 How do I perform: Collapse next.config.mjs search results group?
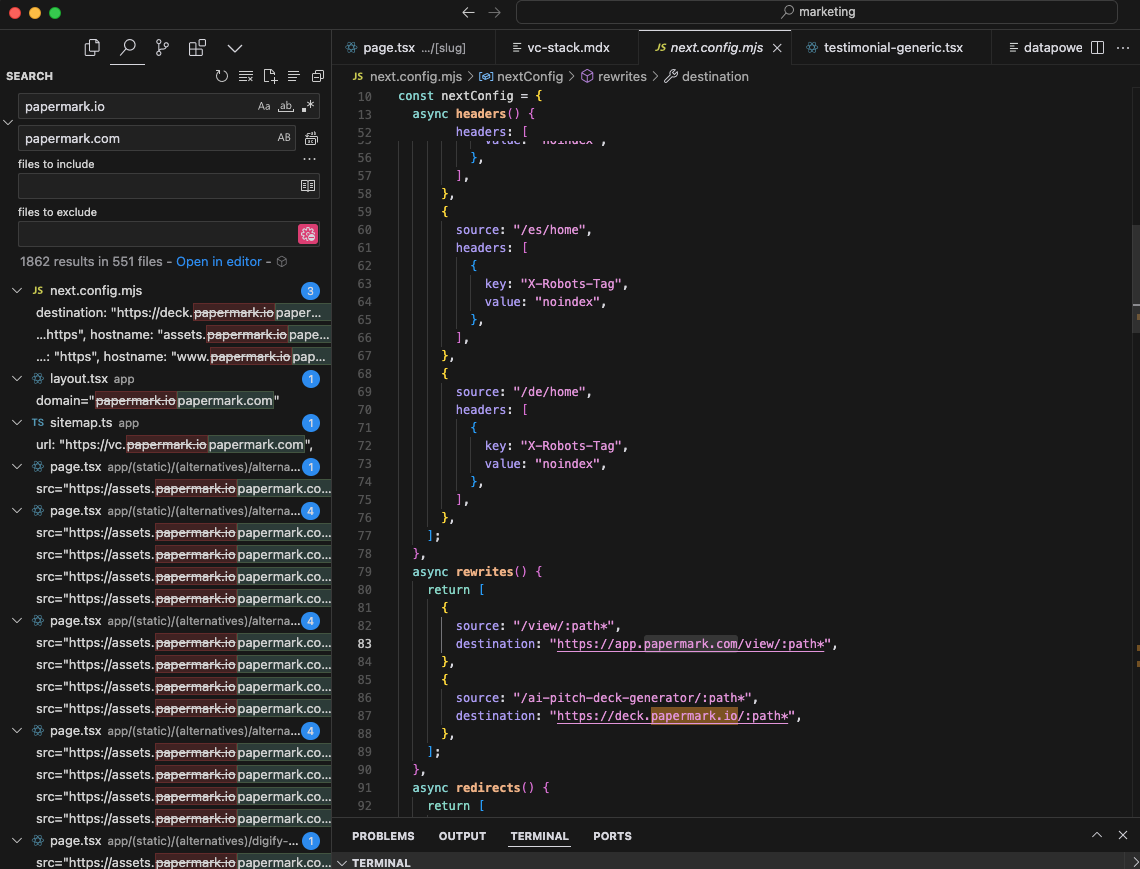click(17, 291)
